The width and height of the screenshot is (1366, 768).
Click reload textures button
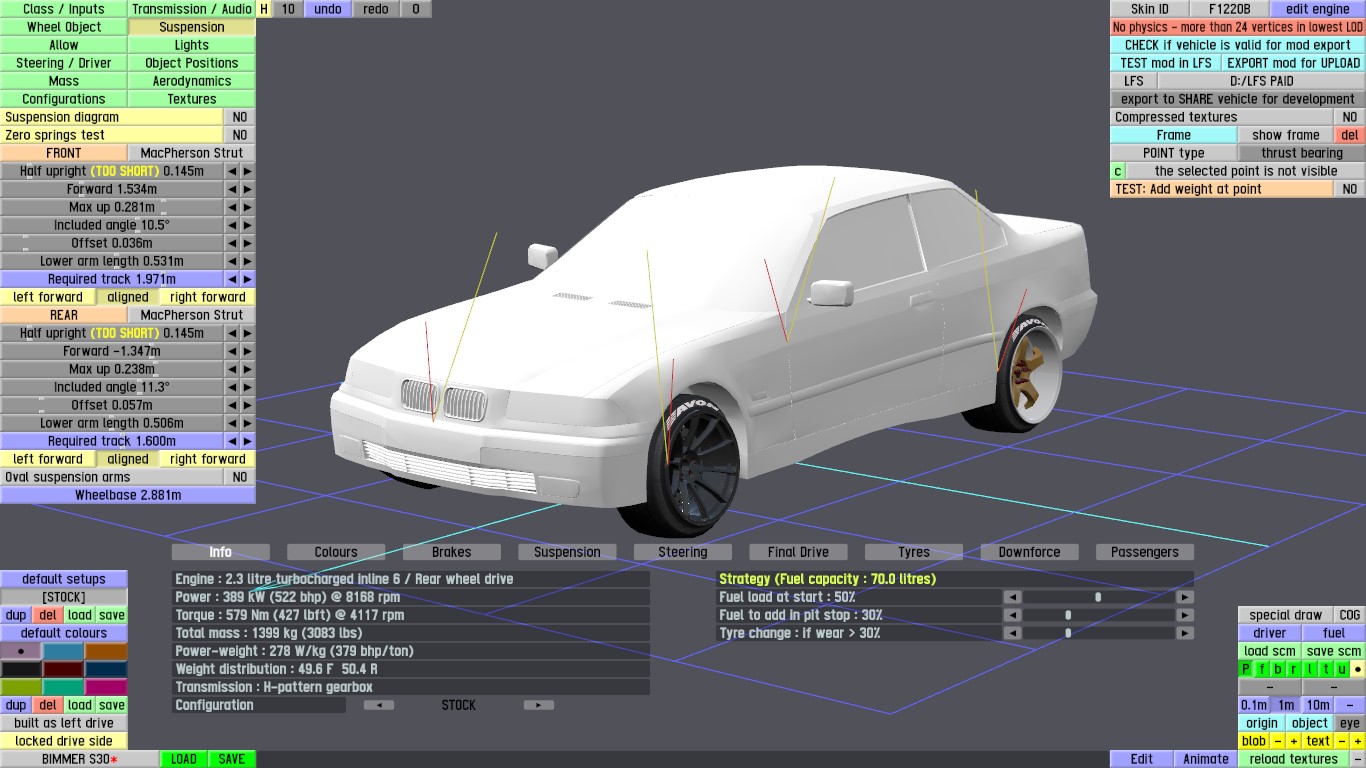[x=1294, y=759]
